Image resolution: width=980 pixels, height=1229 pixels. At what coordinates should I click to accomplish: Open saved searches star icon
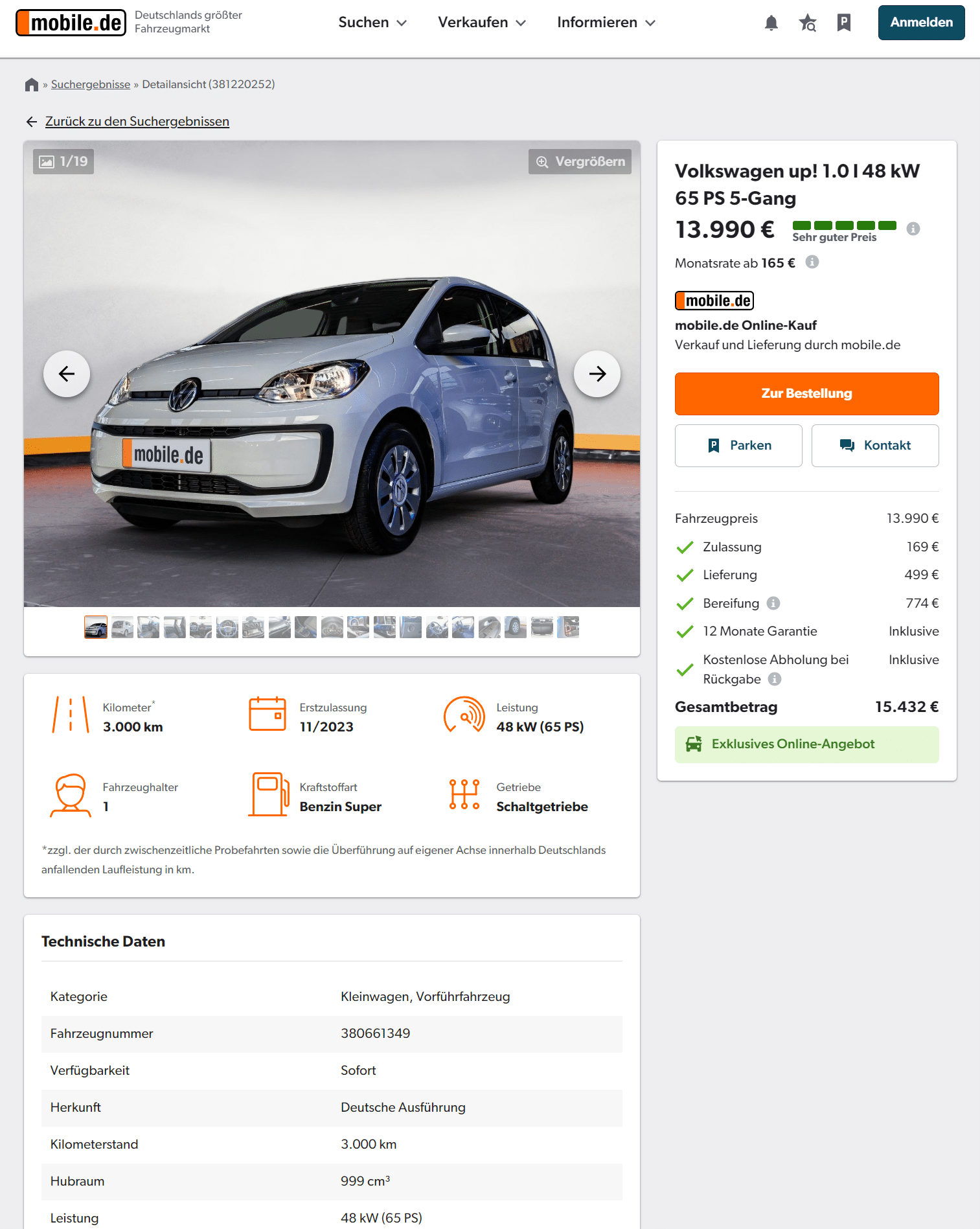pos(807,23)
